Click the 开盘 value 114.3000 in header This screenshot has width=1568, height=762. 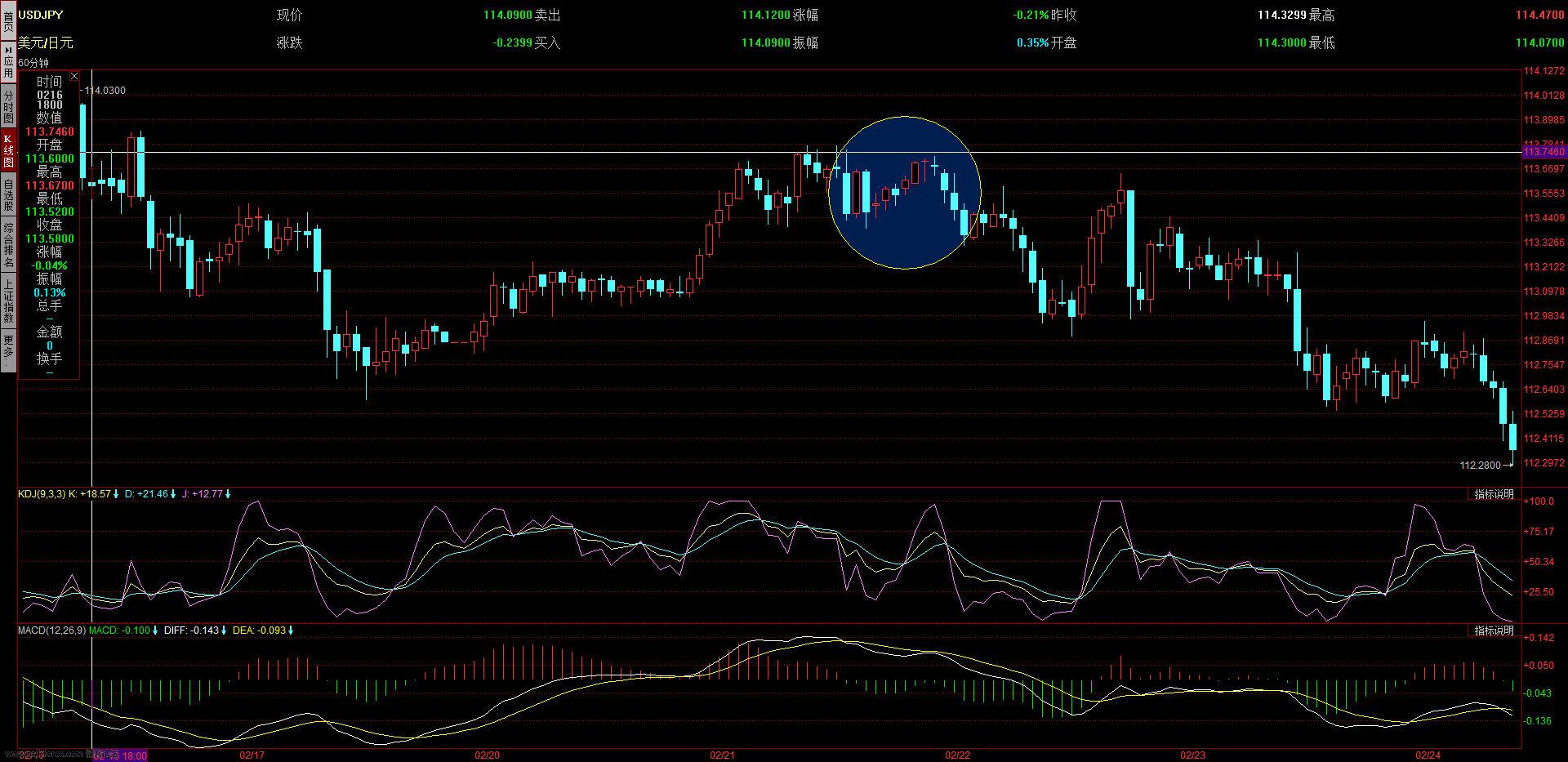click(x=1282, y=42)
